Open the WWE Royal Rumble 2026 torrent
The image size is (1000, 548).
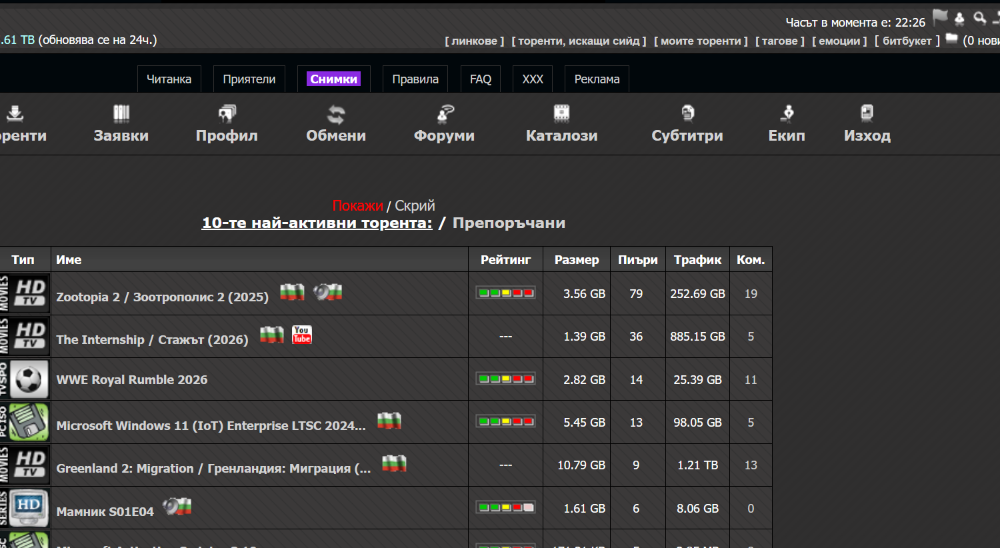point(132,380)
